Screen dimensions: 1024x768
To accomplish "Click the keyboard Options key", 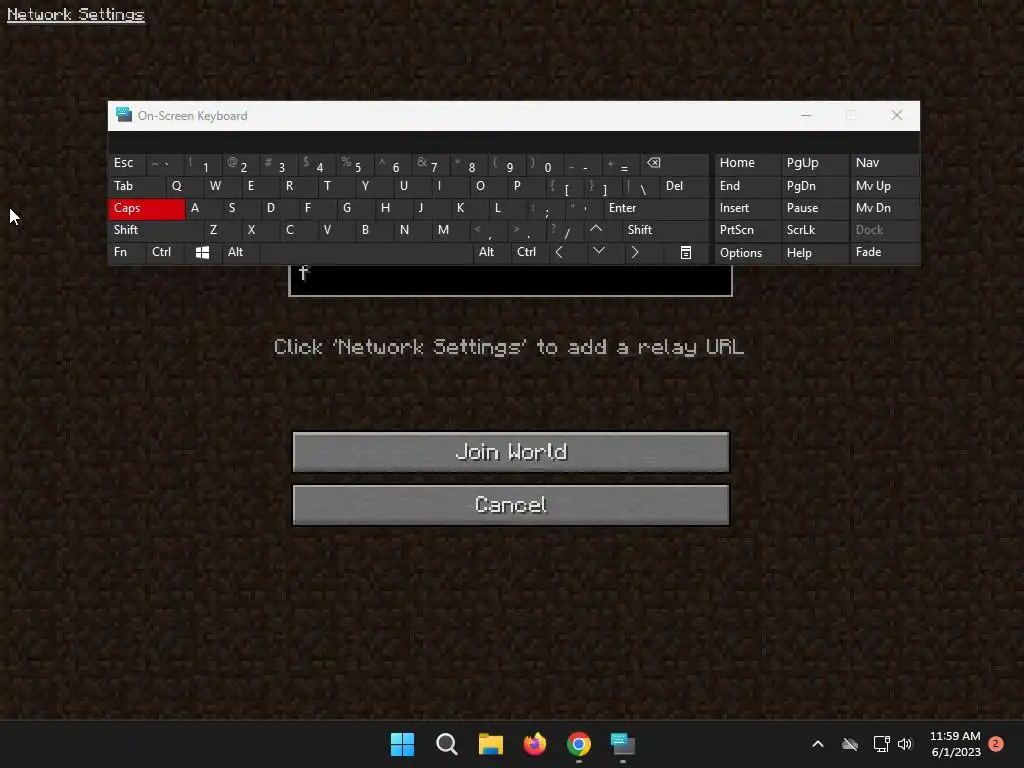I will click(x=747, y=253).
